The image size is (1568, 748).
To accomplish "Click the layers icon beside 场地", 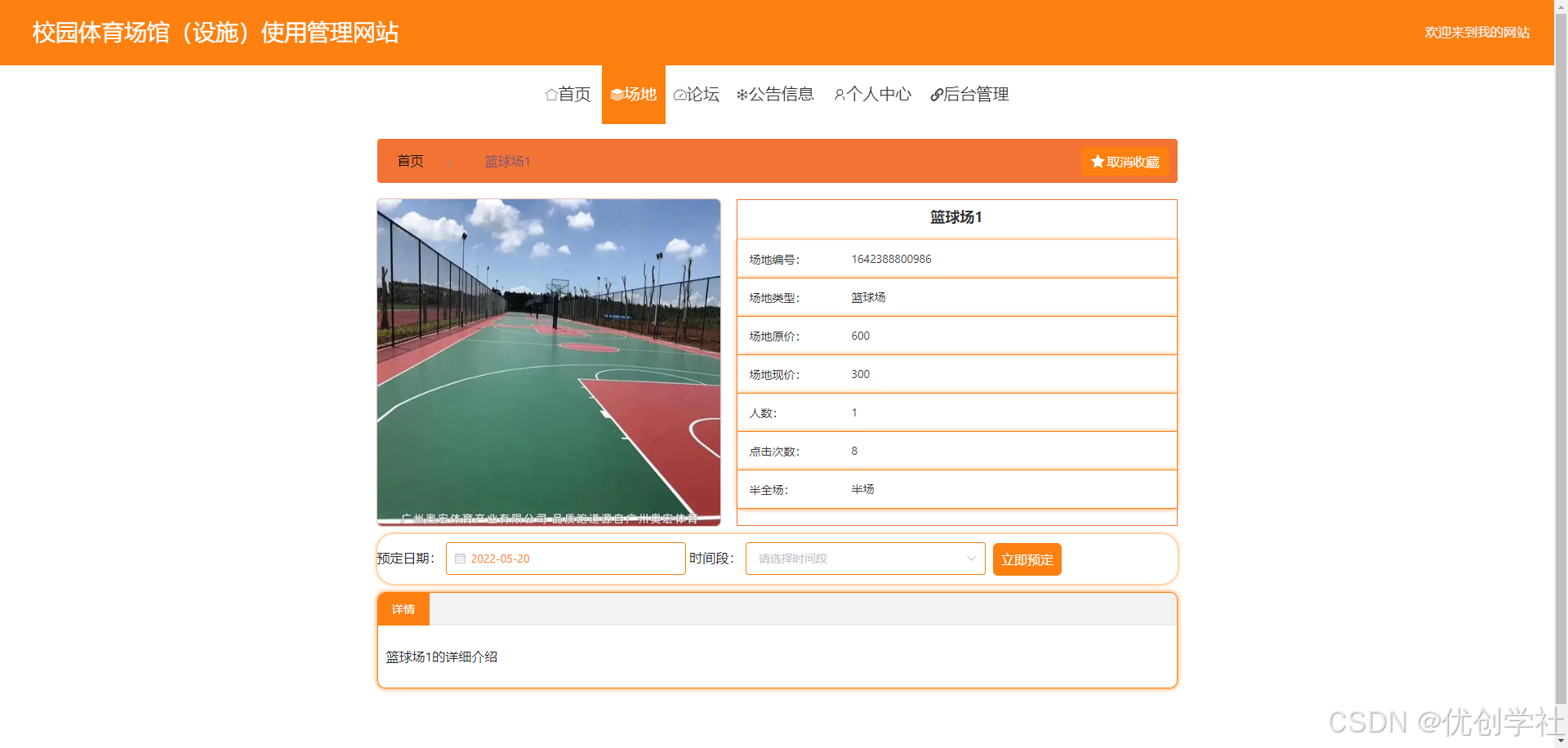I will [617, 95].
